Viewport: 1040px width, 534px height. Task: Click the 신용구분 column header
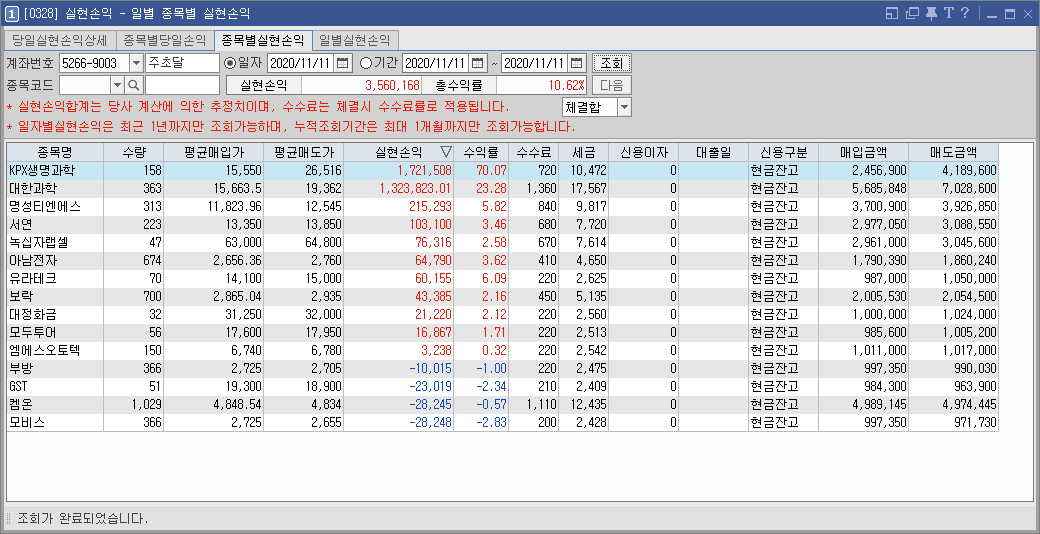(783, 153)
